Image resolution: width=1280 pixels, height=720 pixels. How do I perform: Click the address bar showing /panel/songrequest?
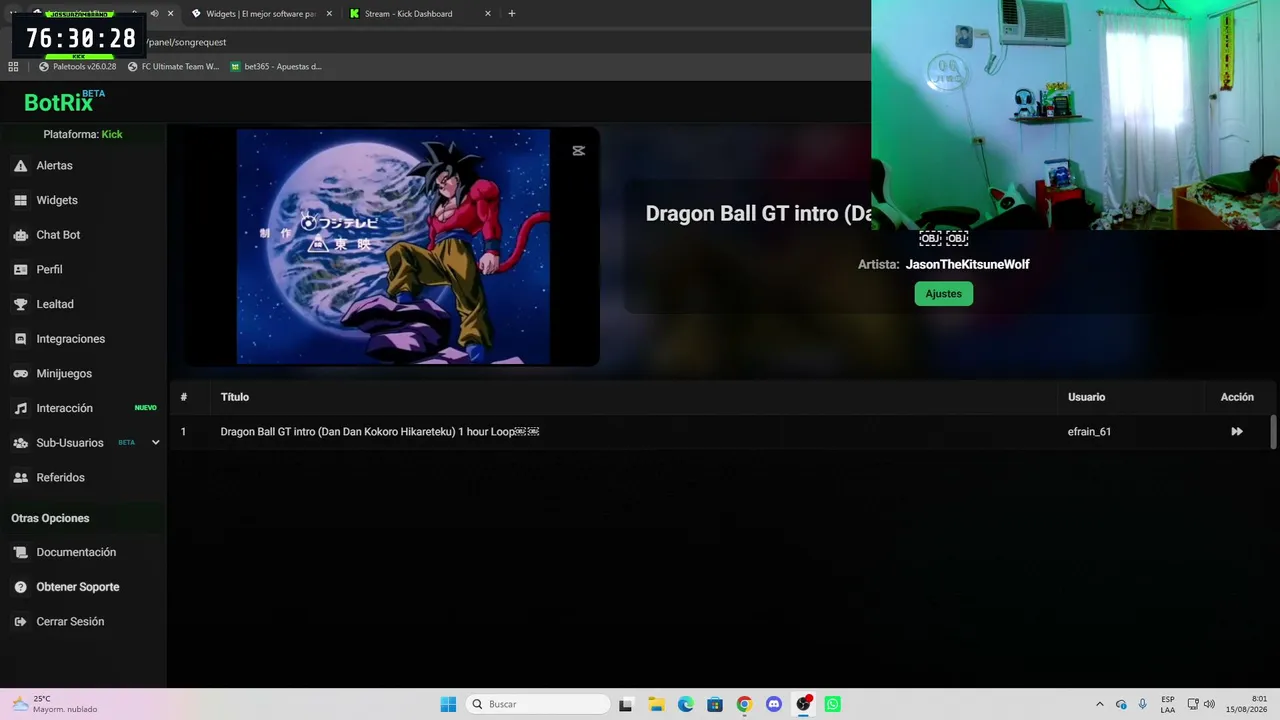pyautogui.click(x=500, y=42)
